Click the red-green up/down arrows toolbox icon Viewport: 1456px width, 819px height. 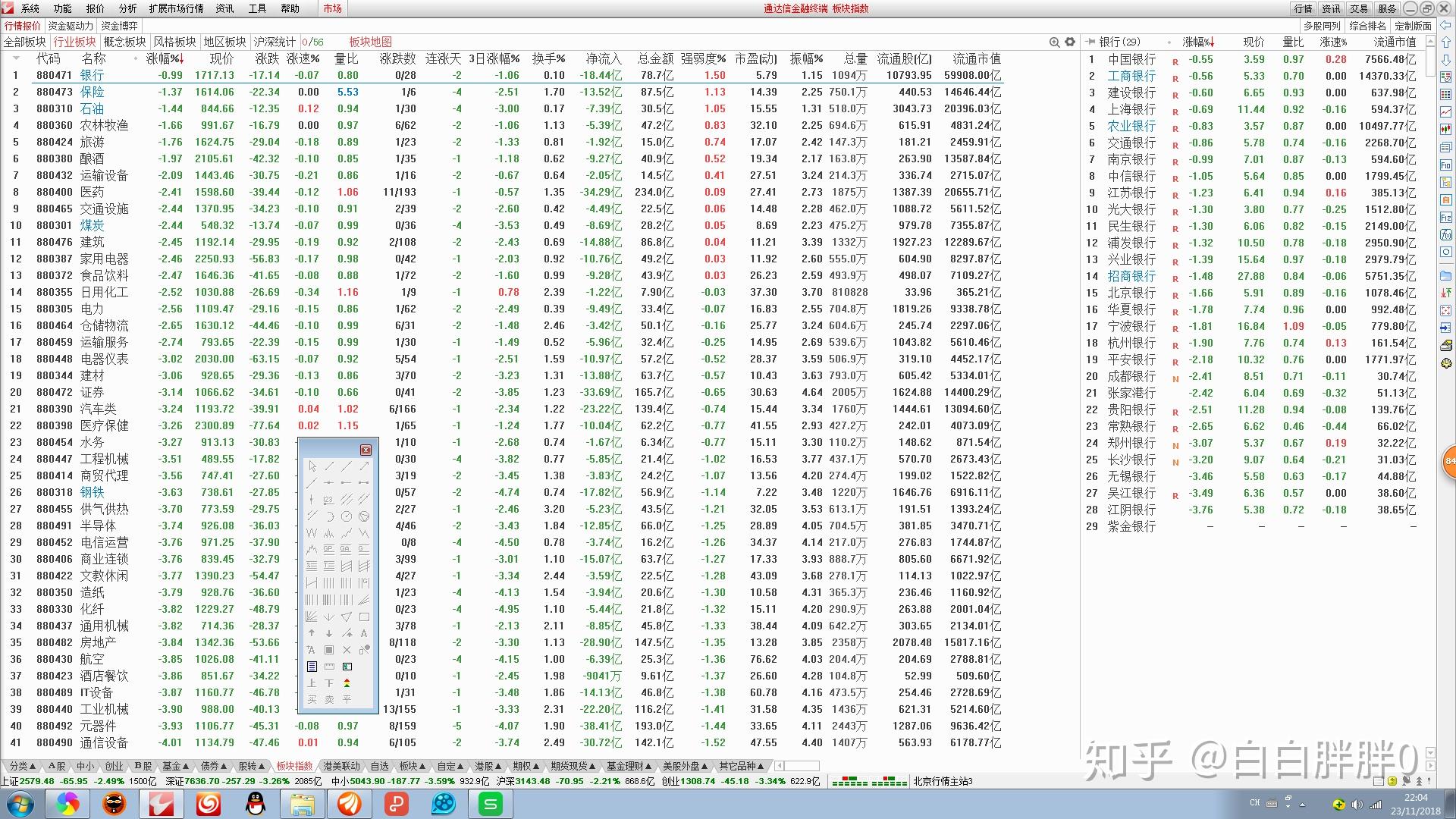pos(347,683)
